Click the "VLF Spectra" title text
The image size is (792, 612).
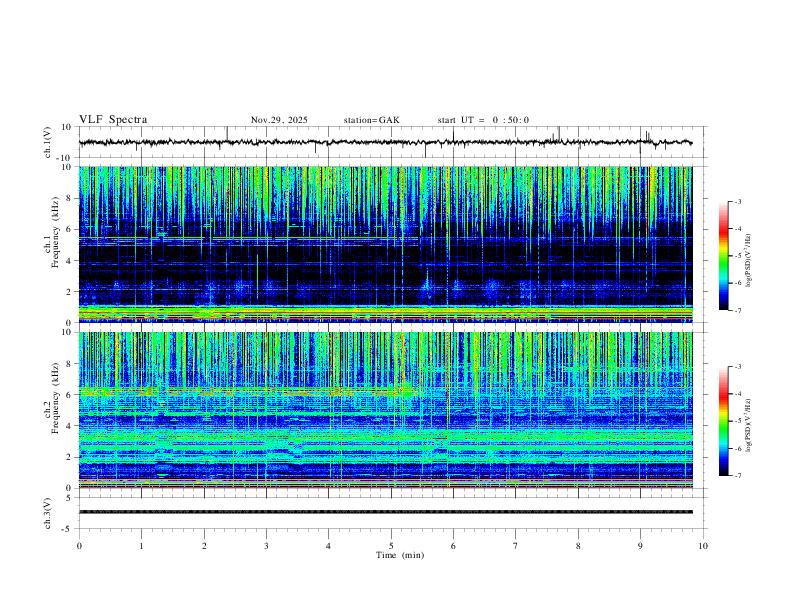113,120
